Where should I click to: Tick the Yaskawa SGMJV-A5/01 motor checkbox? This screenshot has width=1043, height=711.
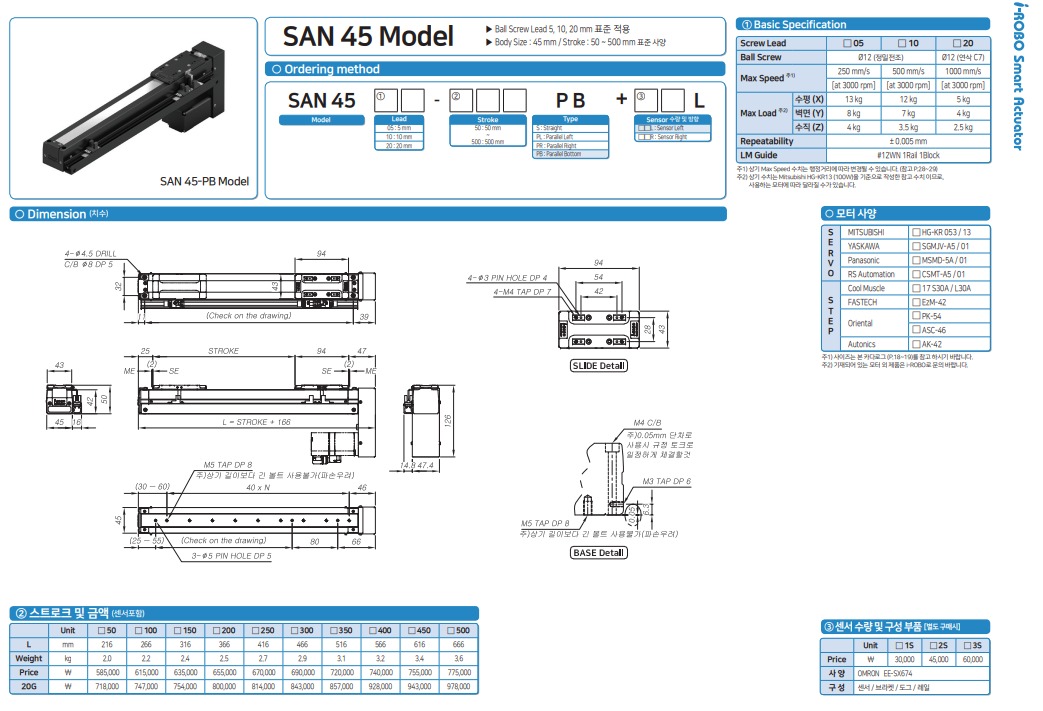coord(917,246)
